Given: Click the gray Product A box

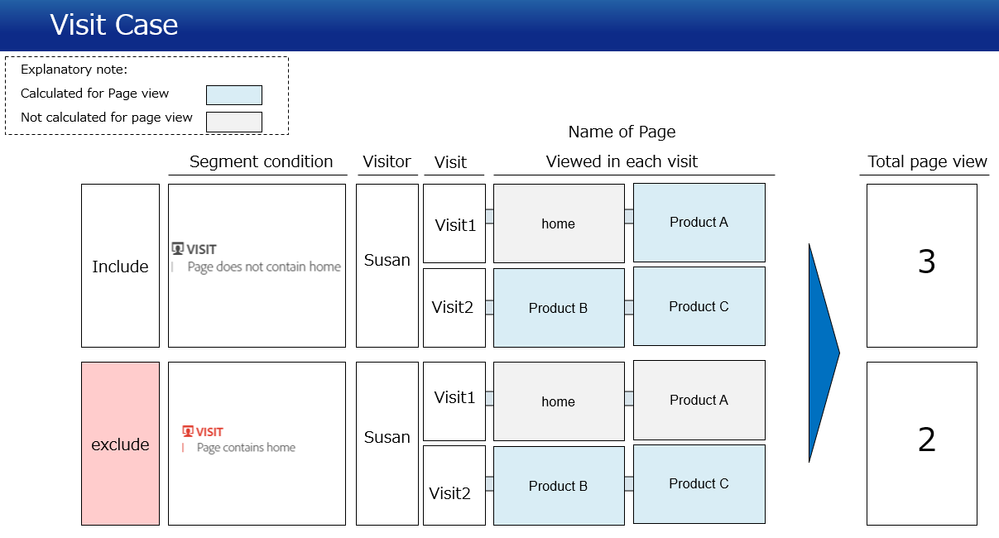Looking at the screenshot, I should point(699,400).
